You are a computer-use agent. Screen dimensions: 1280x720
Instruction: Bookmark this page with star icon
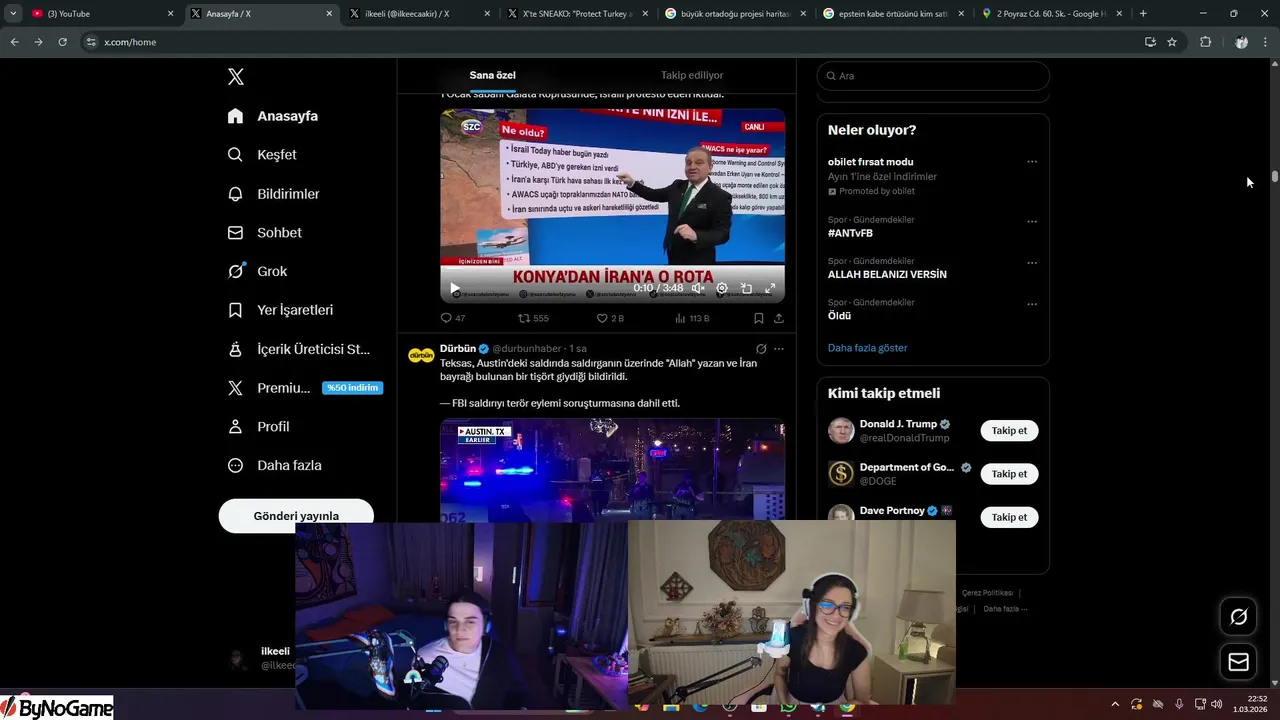click(1172, 42)
